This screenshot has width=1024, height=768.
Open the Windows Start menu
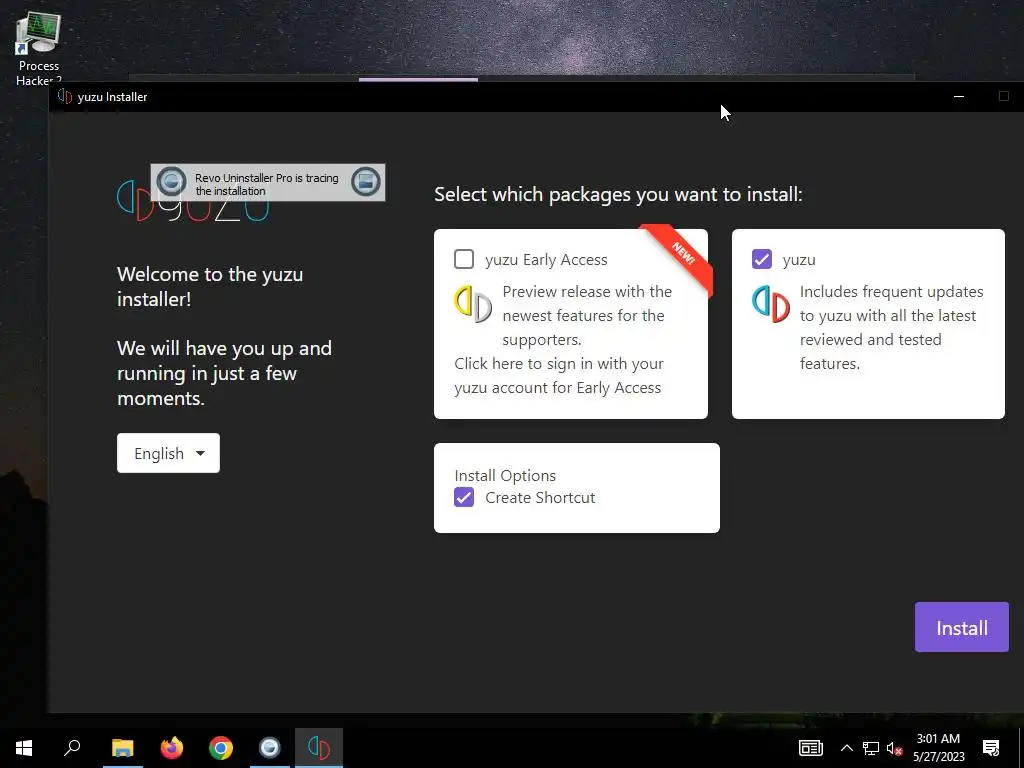click(x=24, y=748)
